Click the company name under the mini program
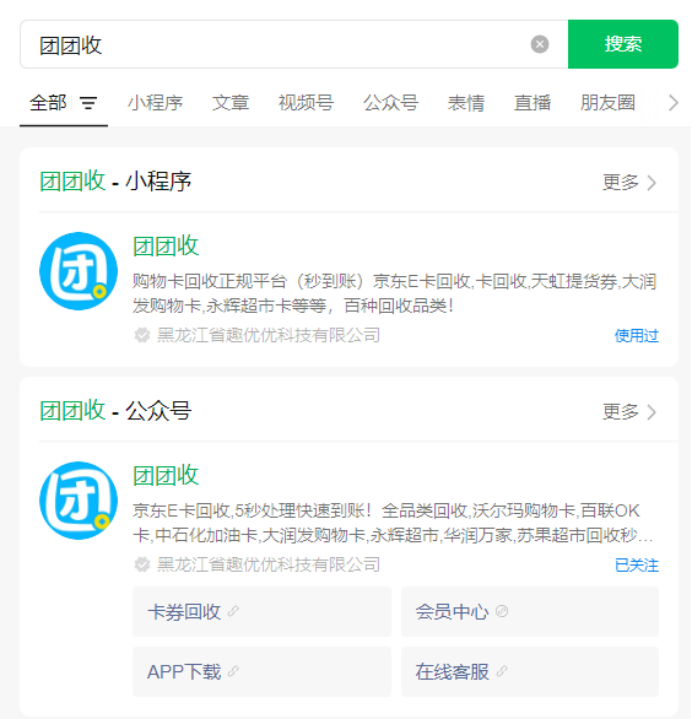The height and width of the screenshot is (719, 692). [x=268, y=335]
